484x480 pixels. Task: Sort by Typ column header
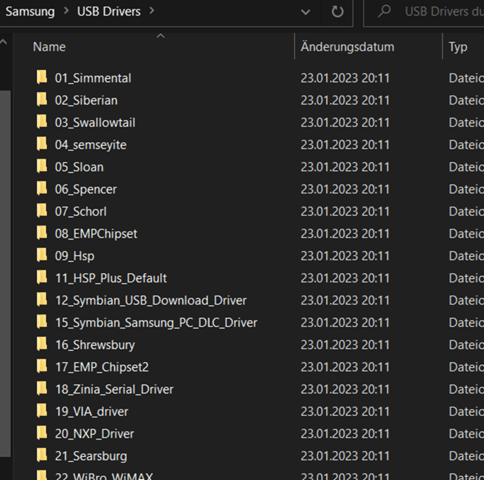click(x=458, y=47)
